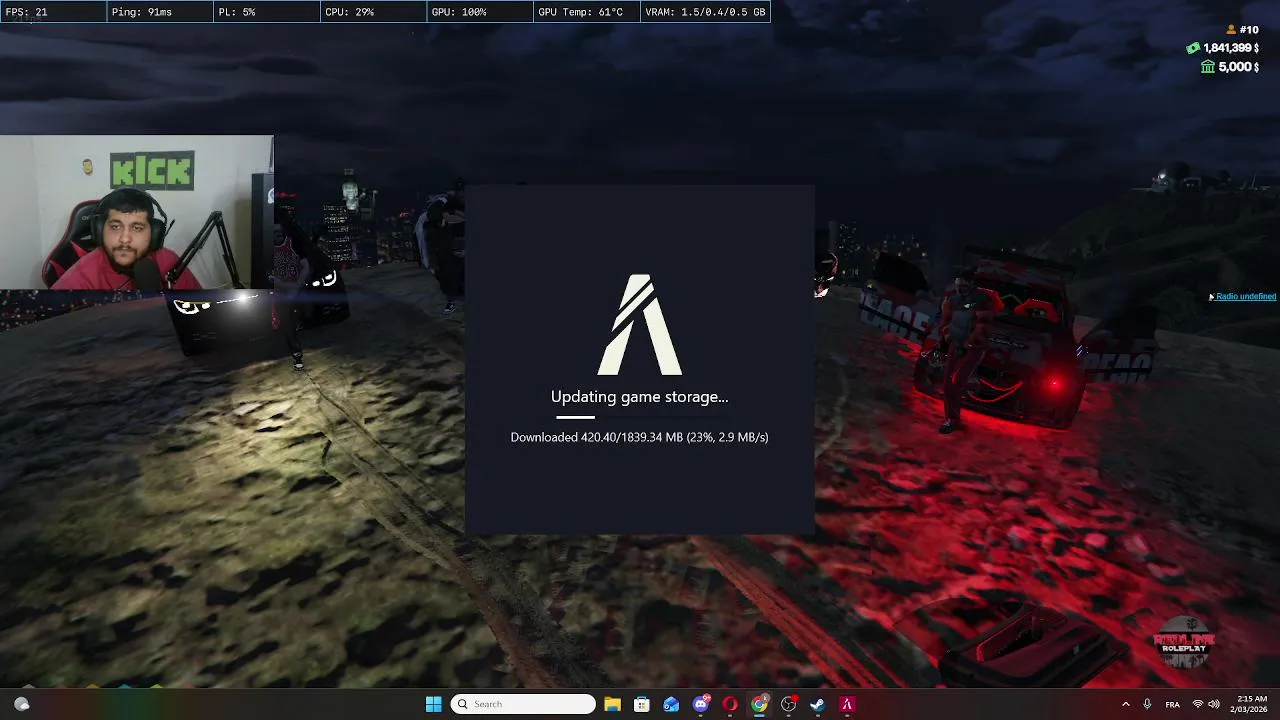Click the FPS: 21 overlay readout
This screenshot has width=1280, height=720.
point(53,12)
